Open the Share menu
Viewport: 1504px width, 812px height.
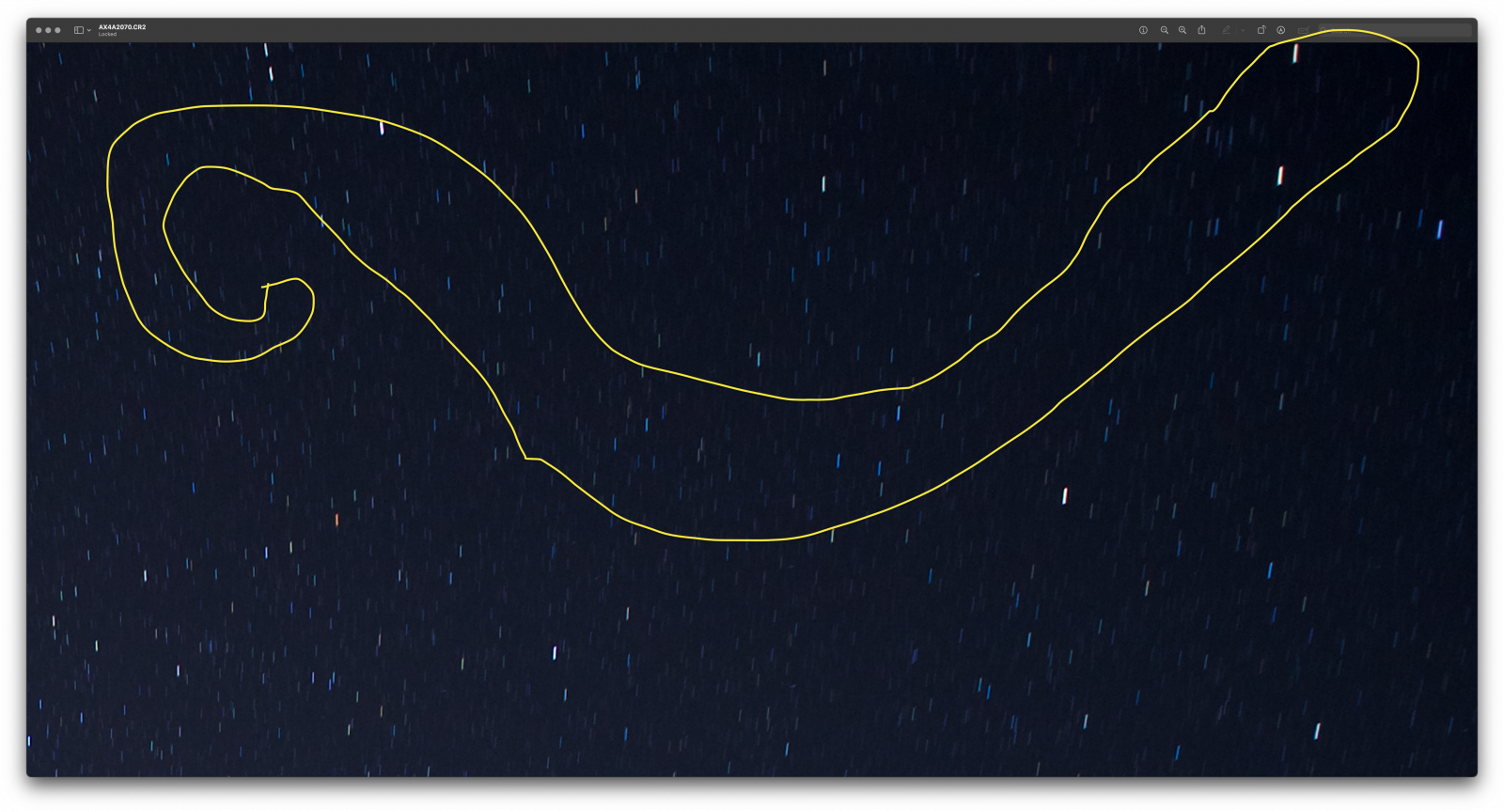point(1201,30)
